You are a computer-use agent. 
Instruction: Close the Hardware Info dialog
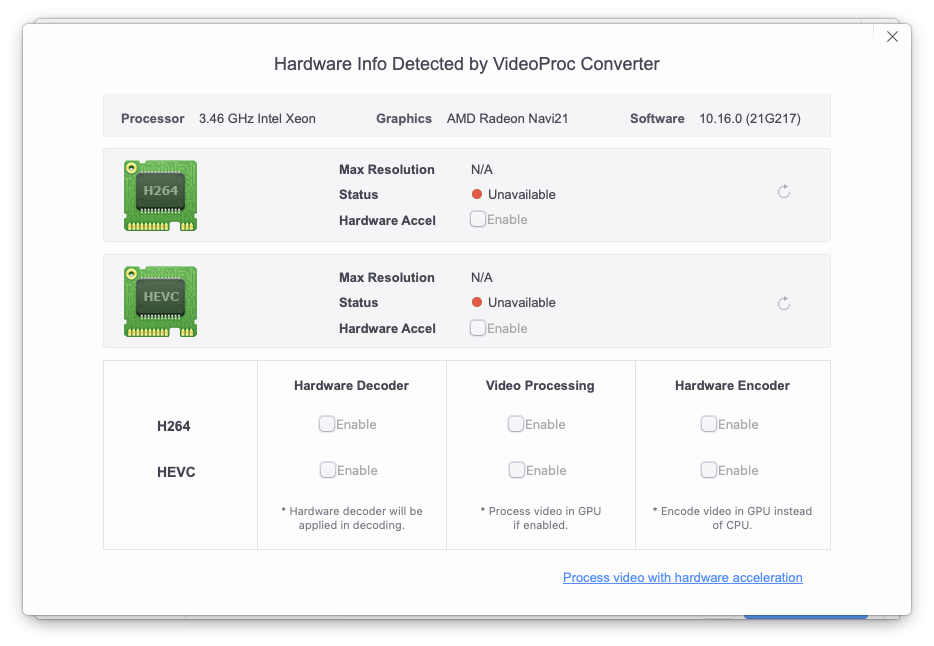click(x=892, y=37)
